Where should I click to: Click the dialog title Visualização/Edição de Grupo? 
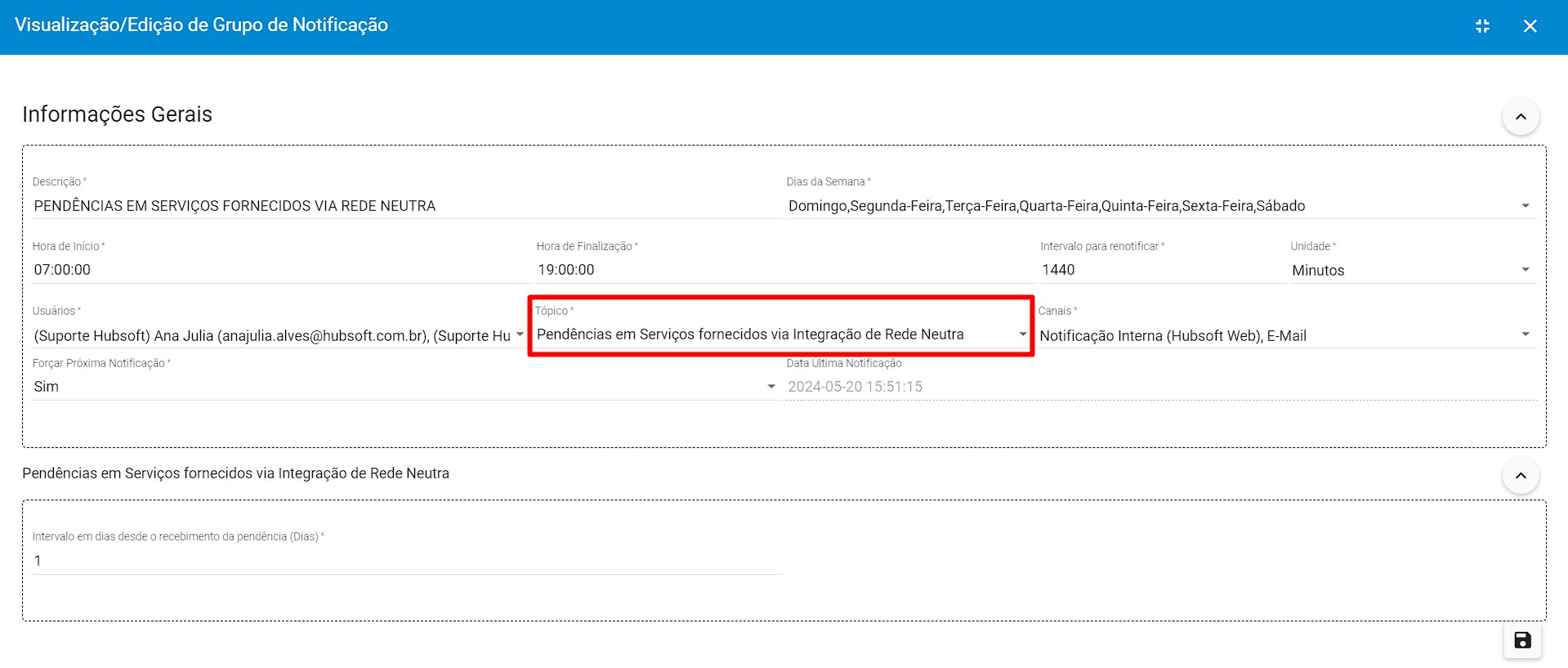(x=202, y=25)
